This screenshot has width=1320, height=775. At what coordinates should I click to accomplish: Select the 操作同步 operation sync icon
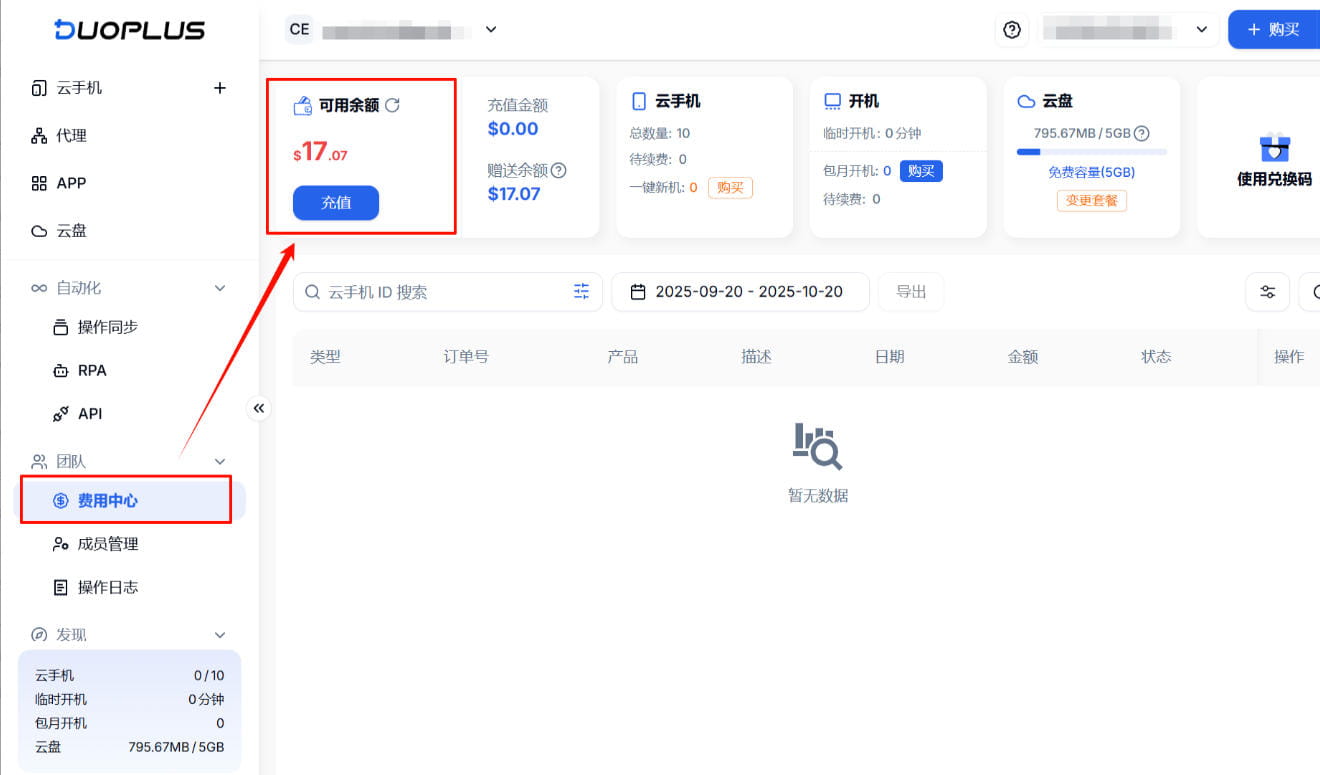pyautogui.click(x=62, y=326)
